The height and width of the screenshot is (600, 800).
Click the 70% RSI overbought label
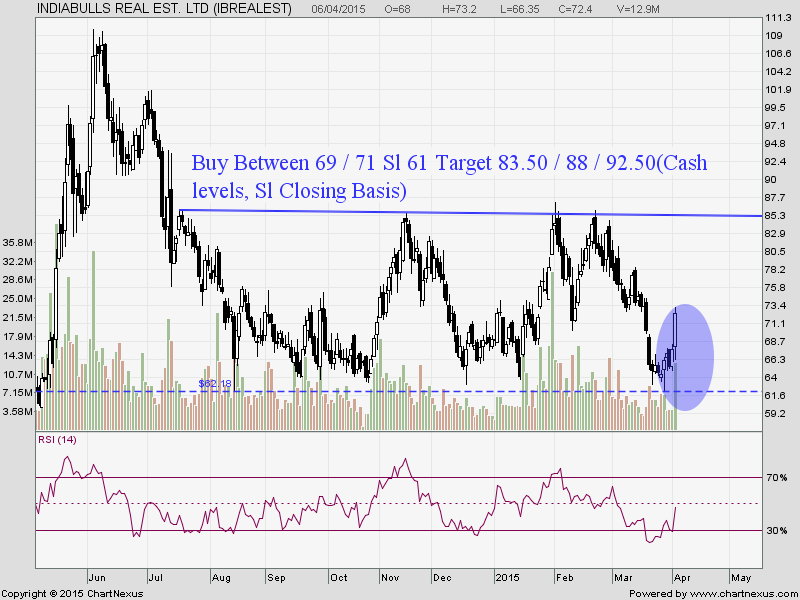(776, 478)
